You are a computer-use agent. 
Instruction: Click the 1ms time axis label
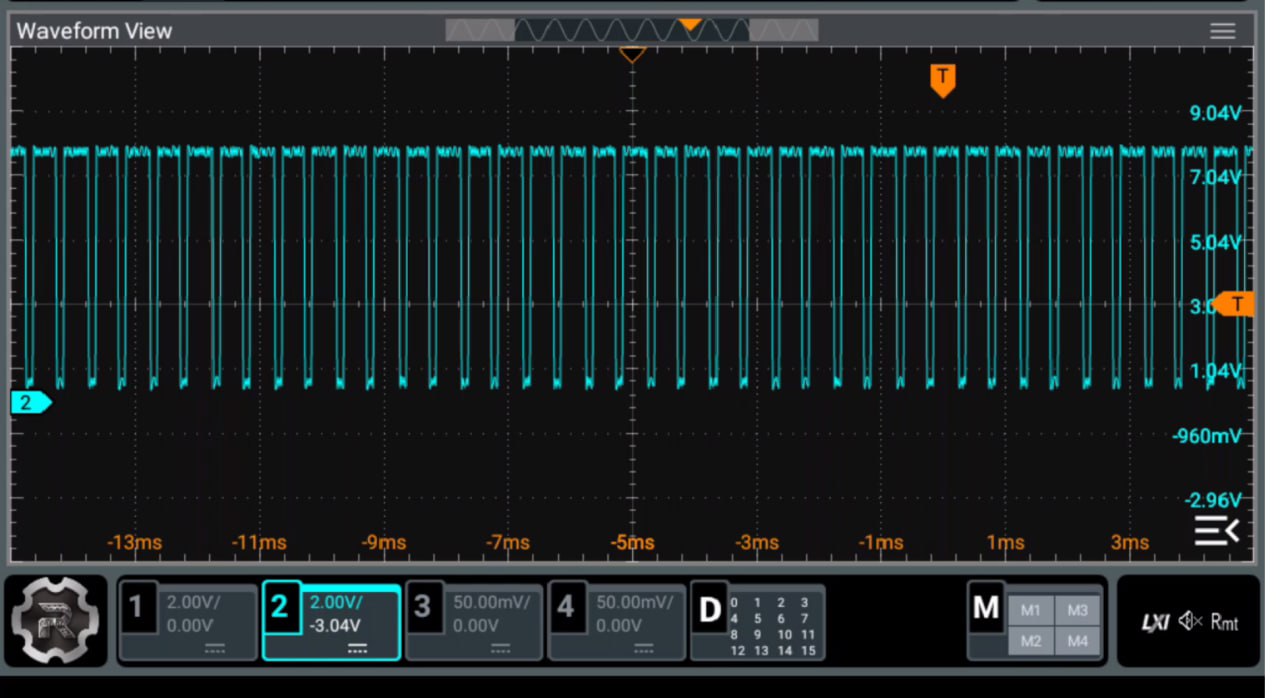pos(1006,543)
